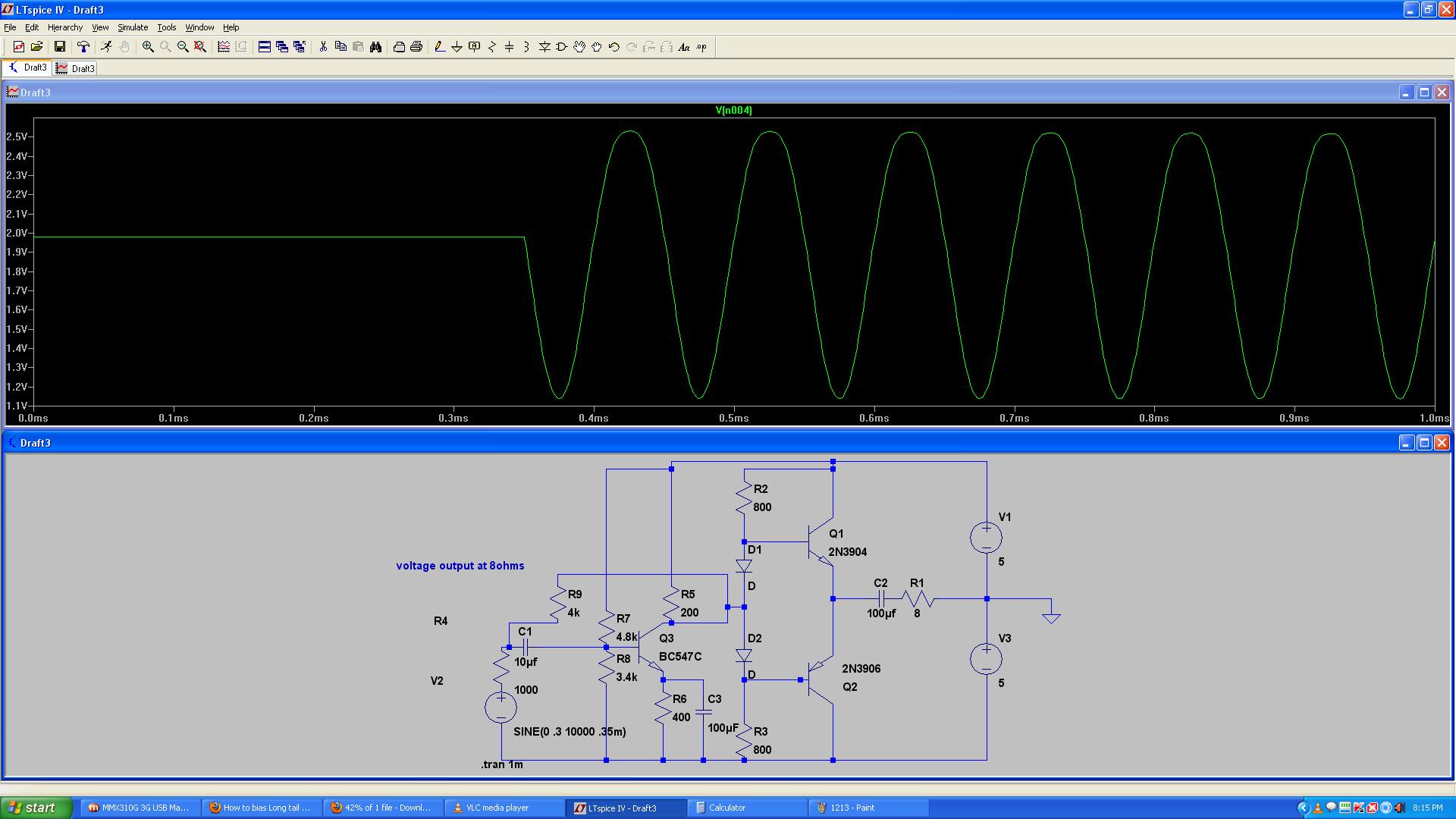Autorange the plot axes with the chart icon
Viewport: 1456px width, 819px height.
coord(224,47)
